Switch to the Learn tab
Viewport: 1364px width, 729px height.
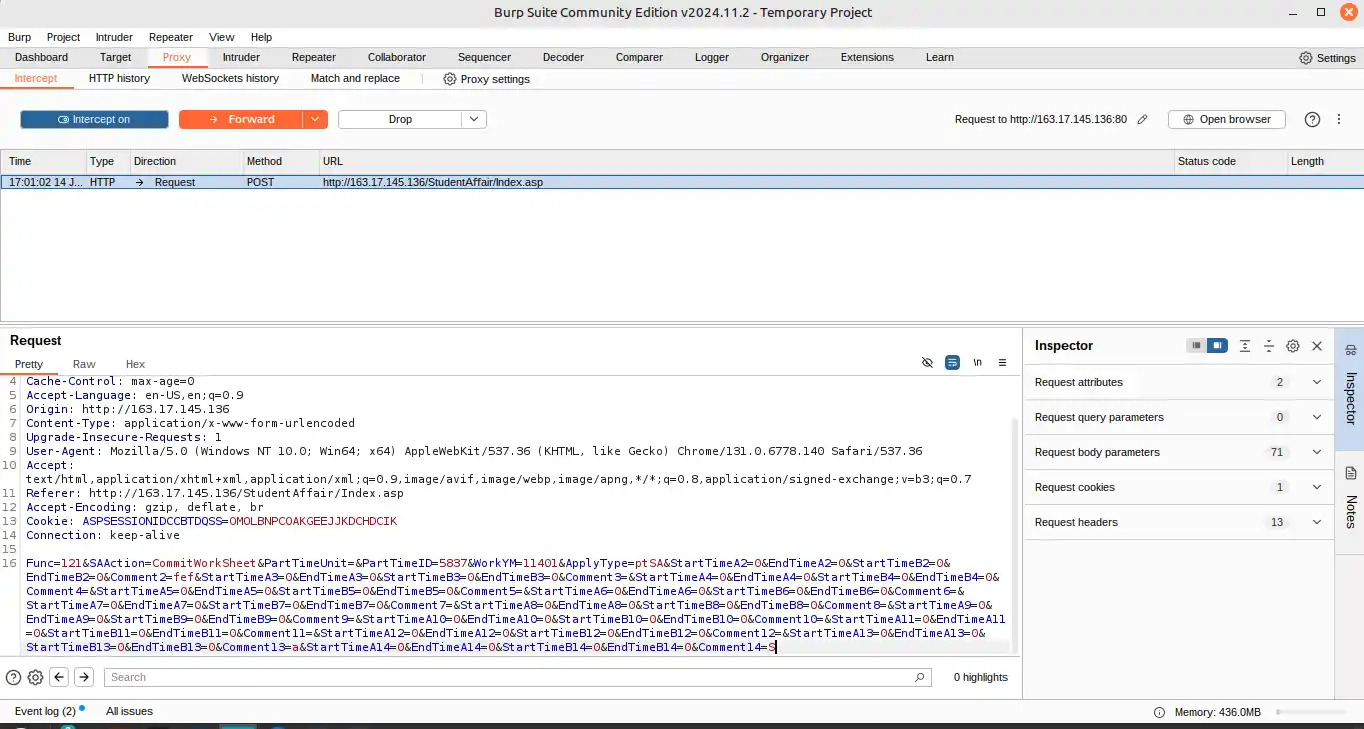(x=940, y=57)
